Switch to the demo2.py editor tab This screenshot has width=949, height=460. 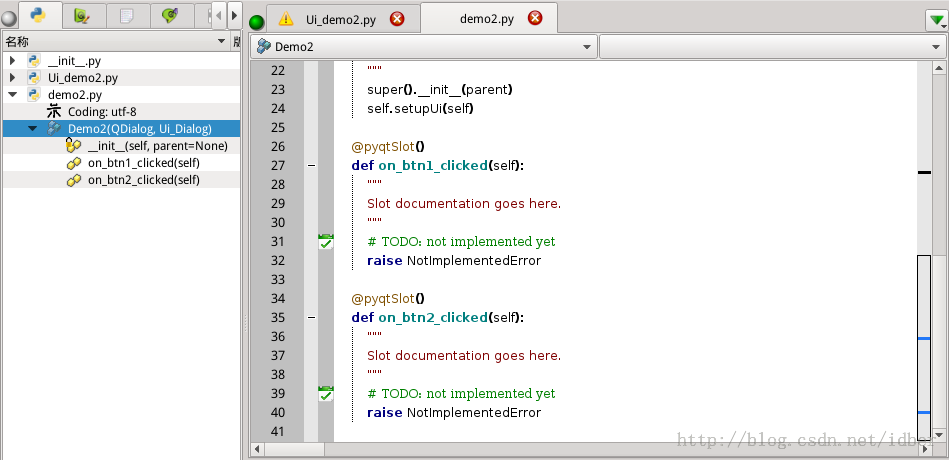pos(487,18)
